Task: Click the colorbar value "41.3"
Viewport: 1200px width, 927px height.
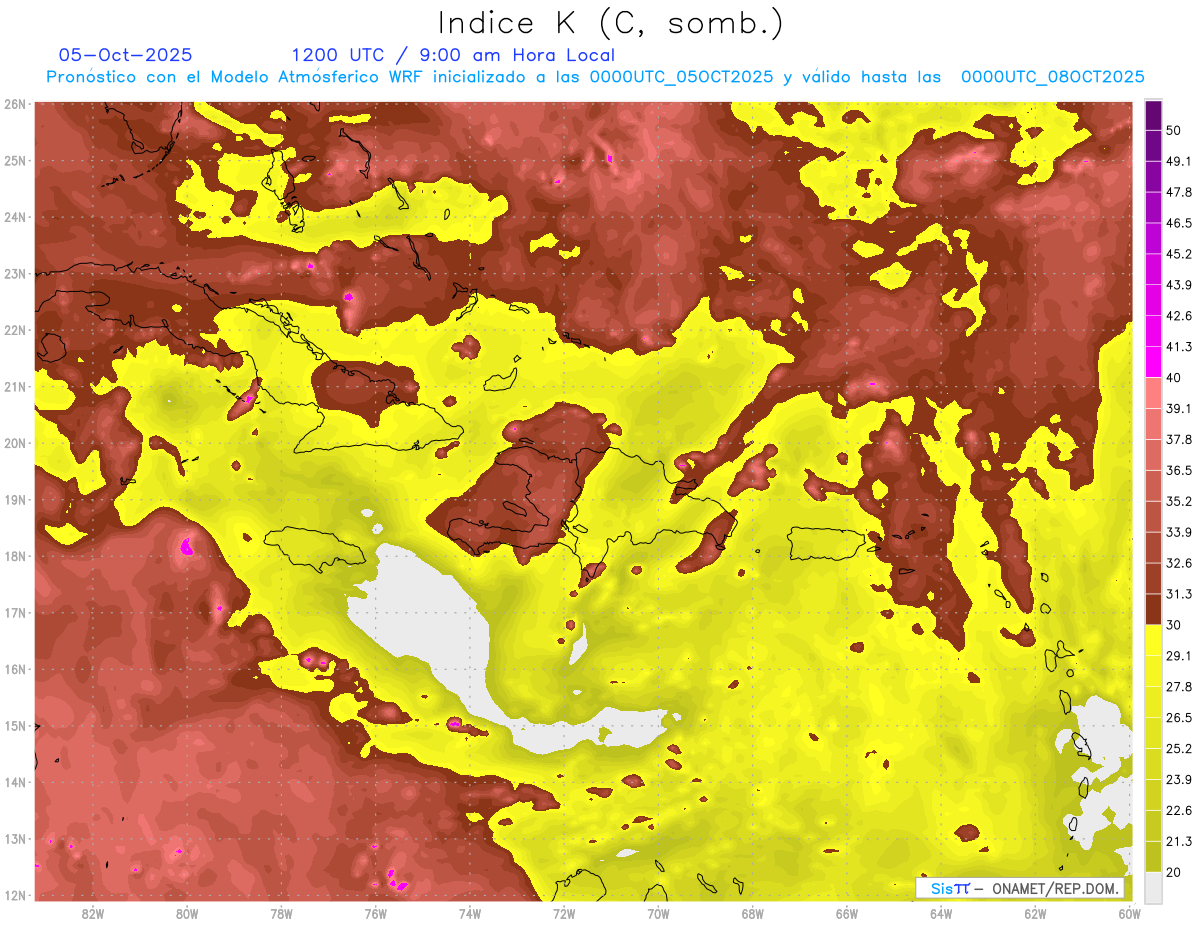Action: click(1178, 347)
